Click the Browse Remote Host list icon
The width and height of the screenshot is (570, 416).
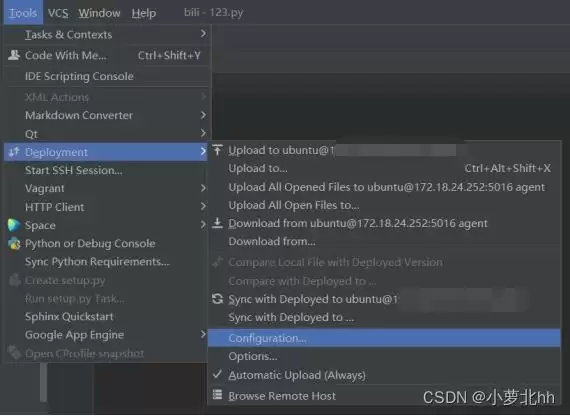pos(217,395)
